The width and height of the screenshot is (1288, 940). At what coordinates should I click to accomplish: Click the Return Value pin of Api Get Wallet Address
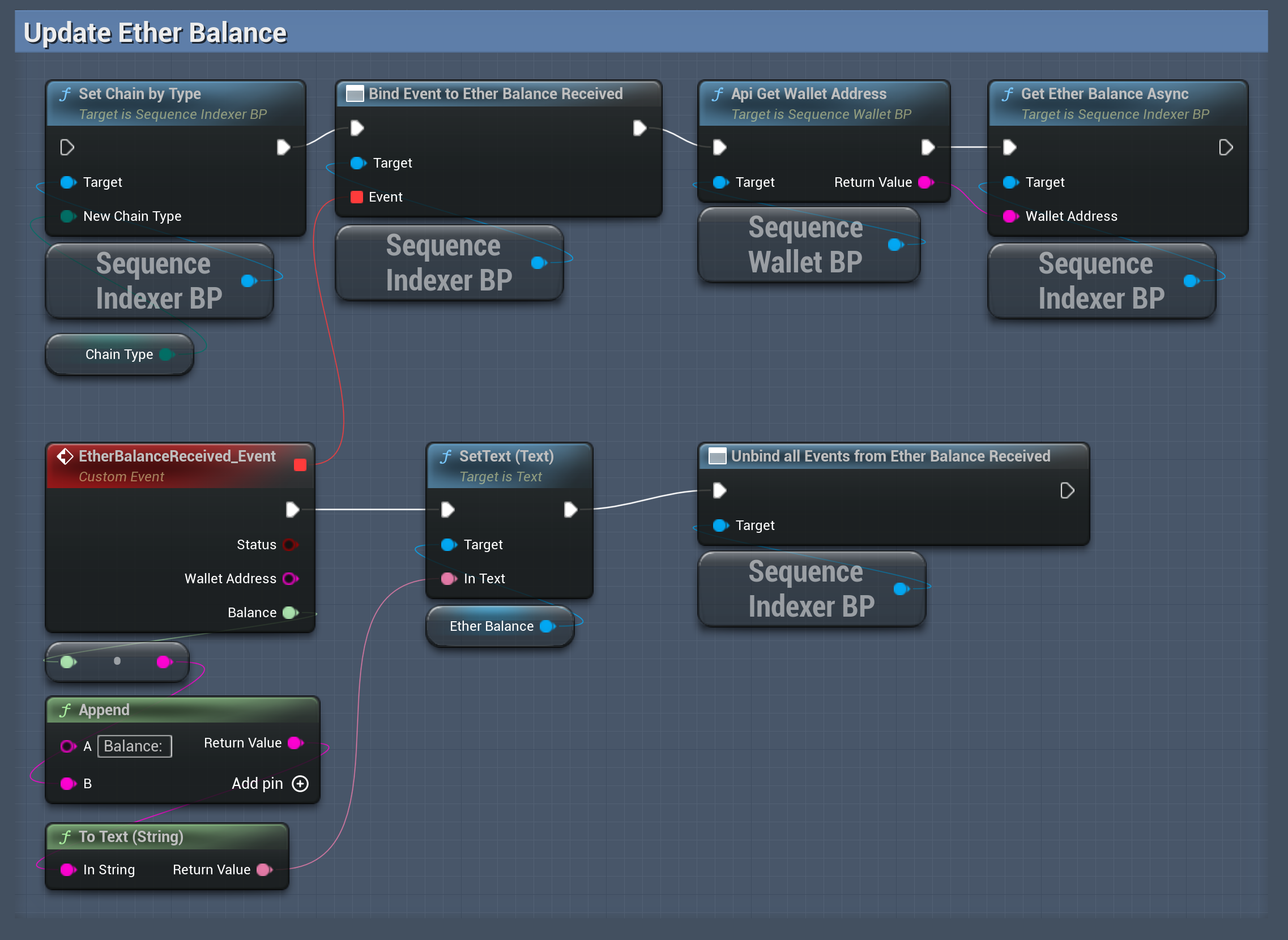tap(926, 182)
